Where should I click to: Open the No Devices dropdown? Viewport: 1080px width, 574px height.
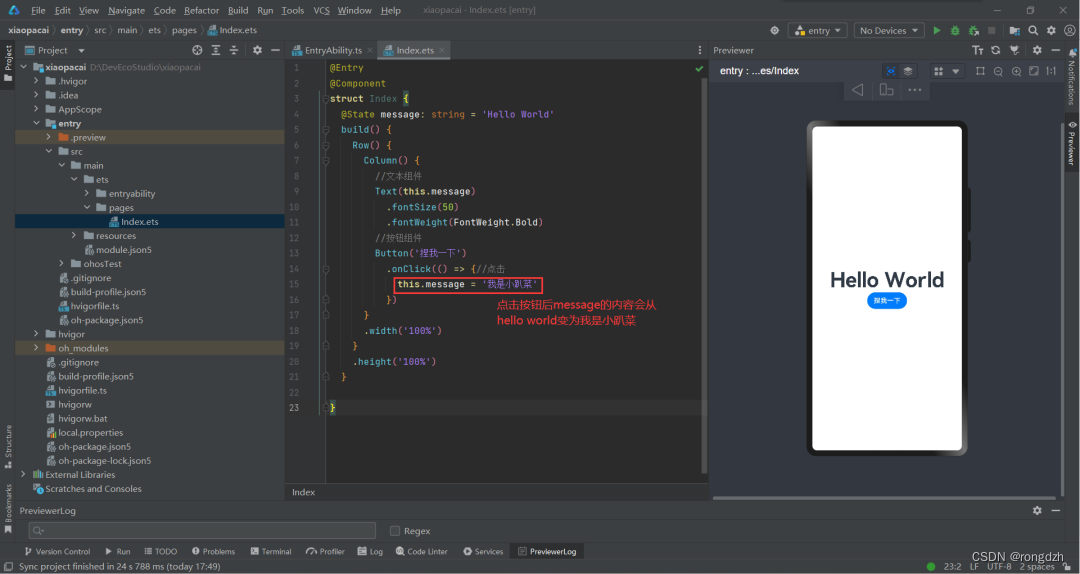889,30
